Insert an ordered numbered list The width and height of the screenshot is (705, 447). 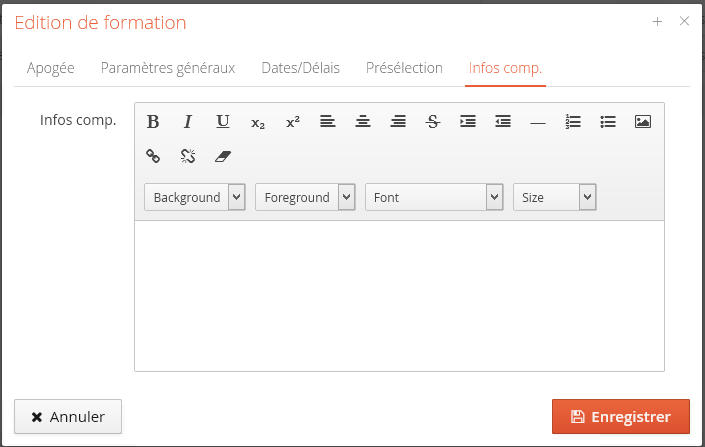573,122
